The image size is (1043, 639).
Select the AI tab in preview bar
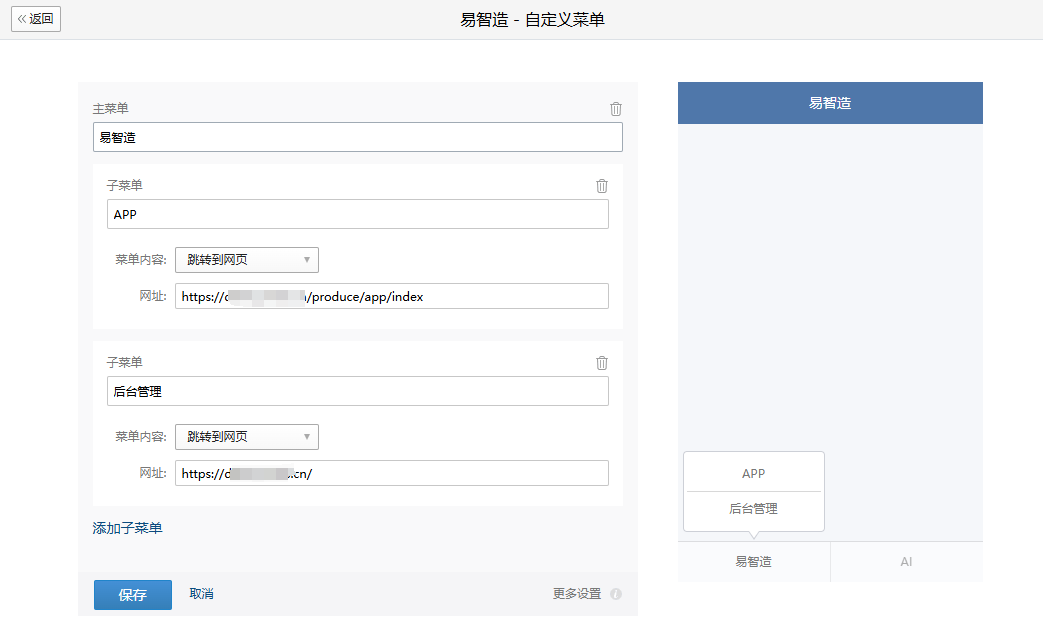[x=907, y=562]
